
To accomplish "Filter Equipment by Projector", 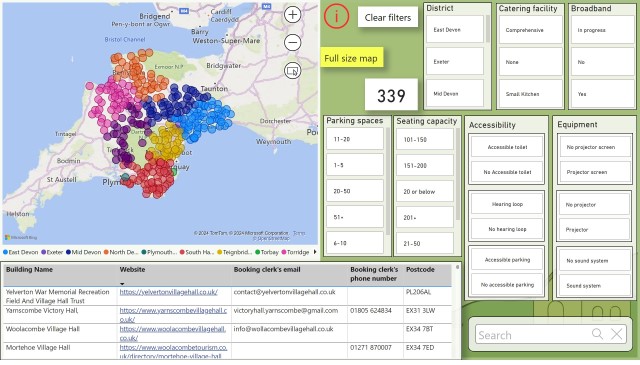I will tap(595, 229).
